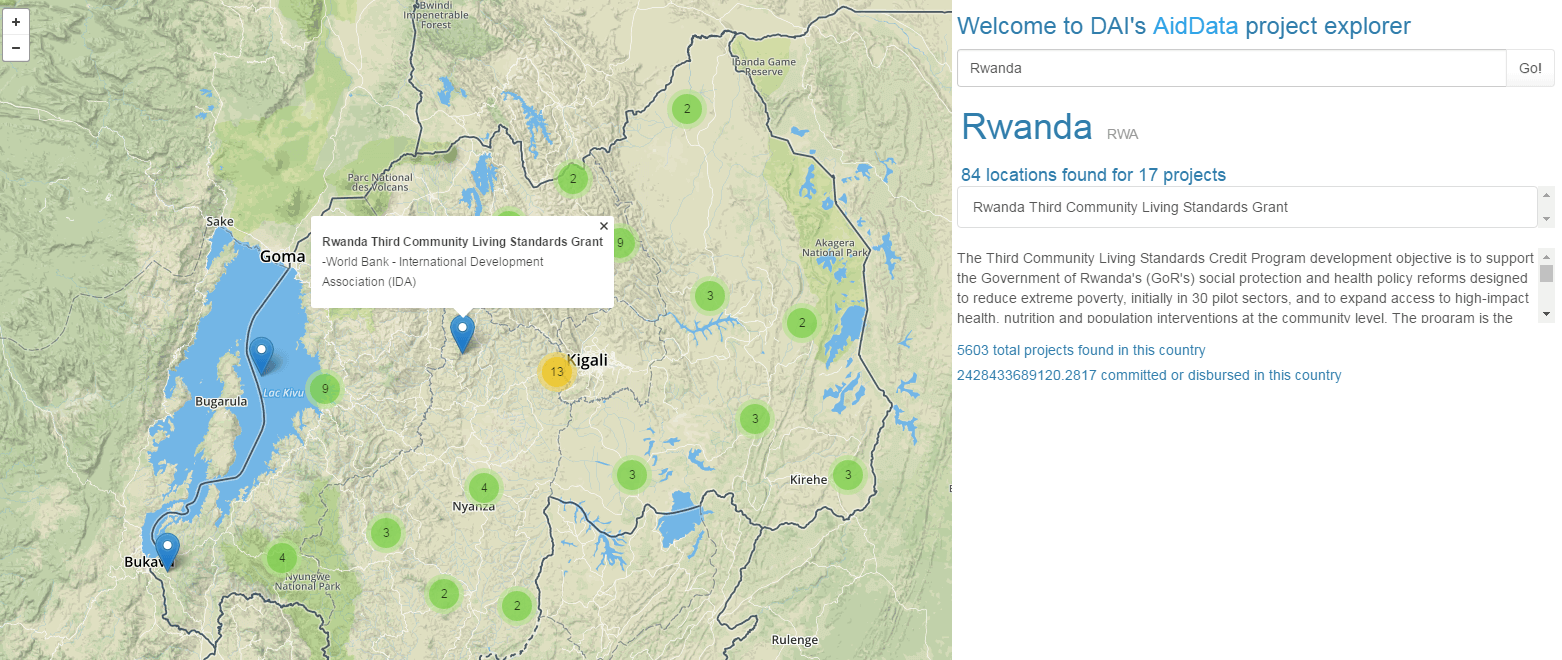Zoom in the map with plus button
This screenshot has height=660, width=1562.
point(16,21)
